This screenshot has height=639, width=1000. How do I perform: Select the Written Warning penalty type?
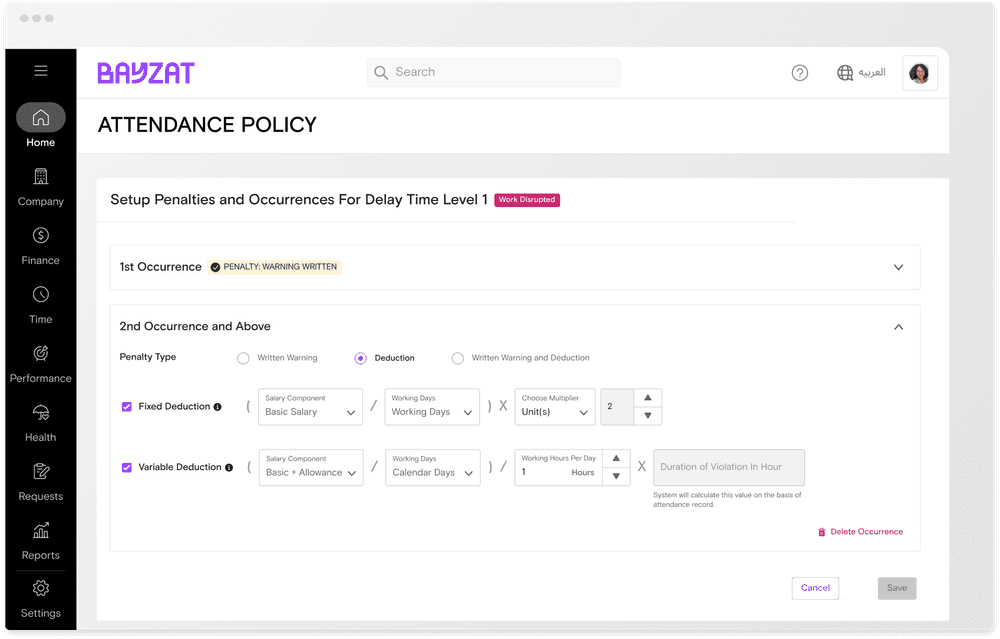(x=243, y=358)
